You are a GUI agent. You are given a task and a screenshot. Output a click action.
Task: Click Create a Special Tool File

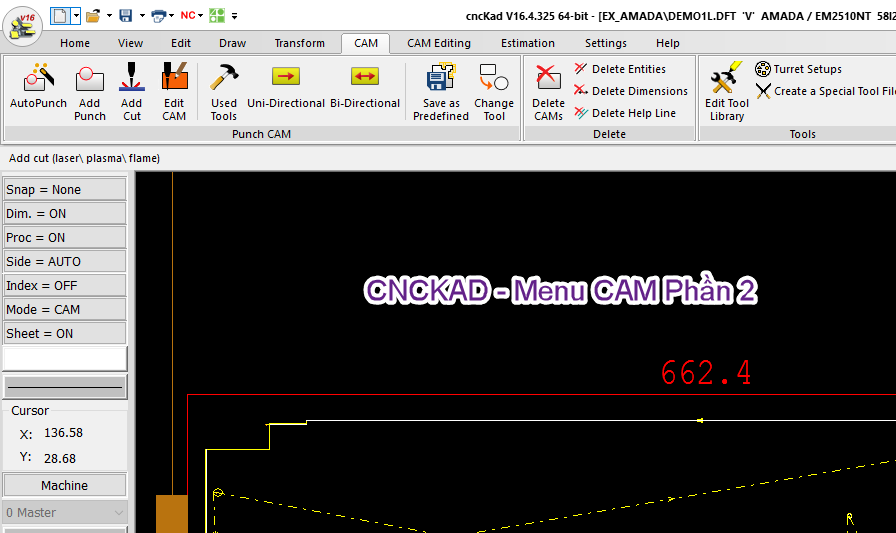(x=825, y=91)
